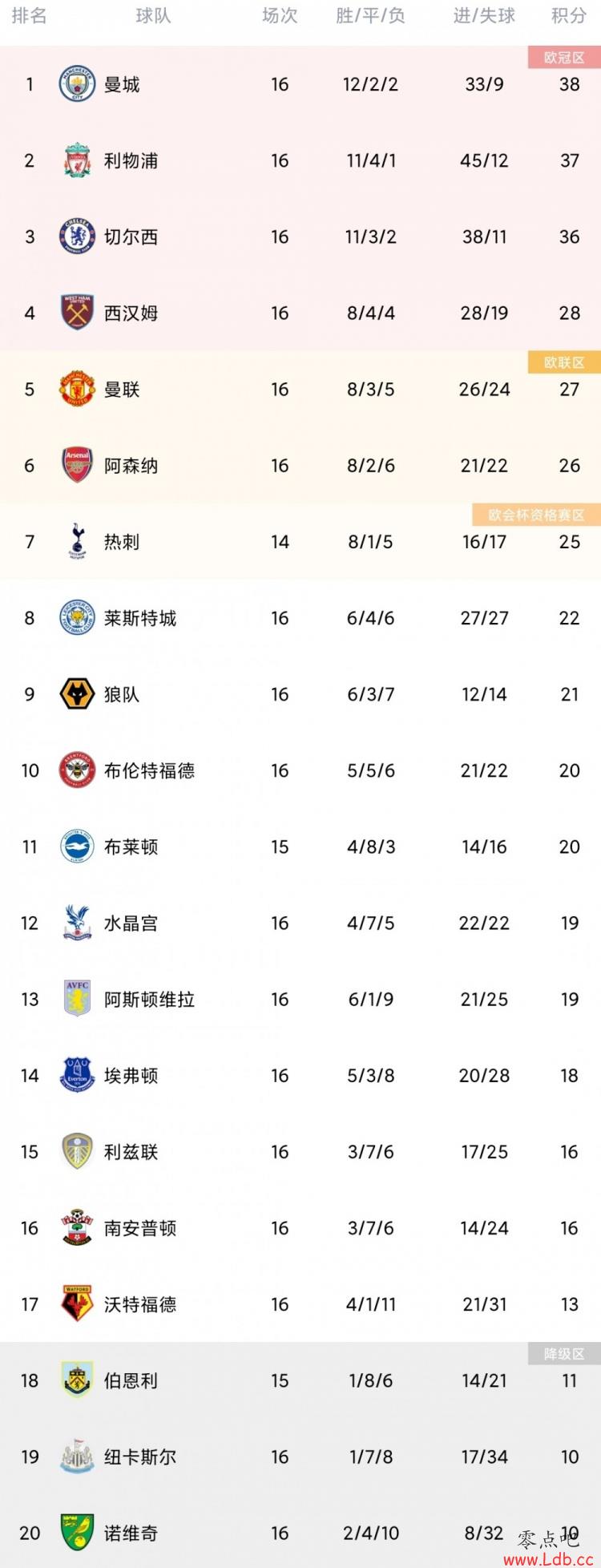Click the 欧冠区 zone label
This screenshot has width=601, height=1568.
(564, 58)
